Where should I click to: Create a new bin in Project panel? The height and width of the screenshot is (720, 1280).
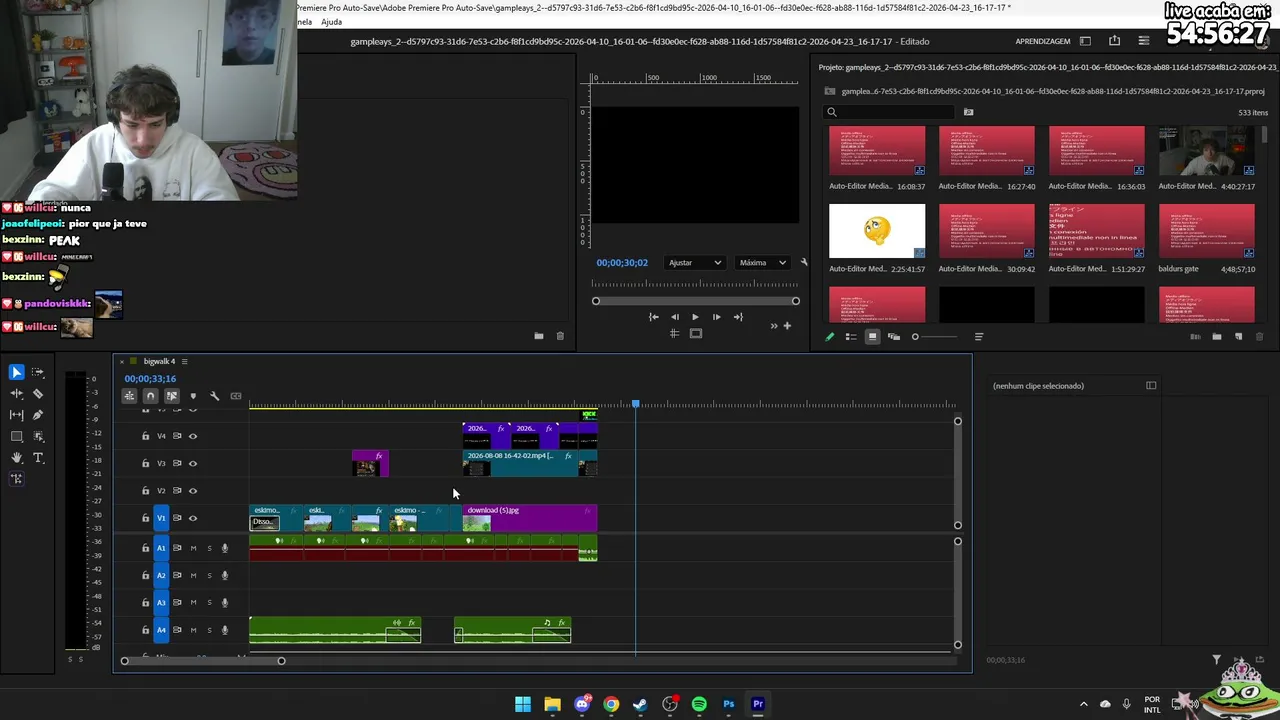tap(1217, 337)
